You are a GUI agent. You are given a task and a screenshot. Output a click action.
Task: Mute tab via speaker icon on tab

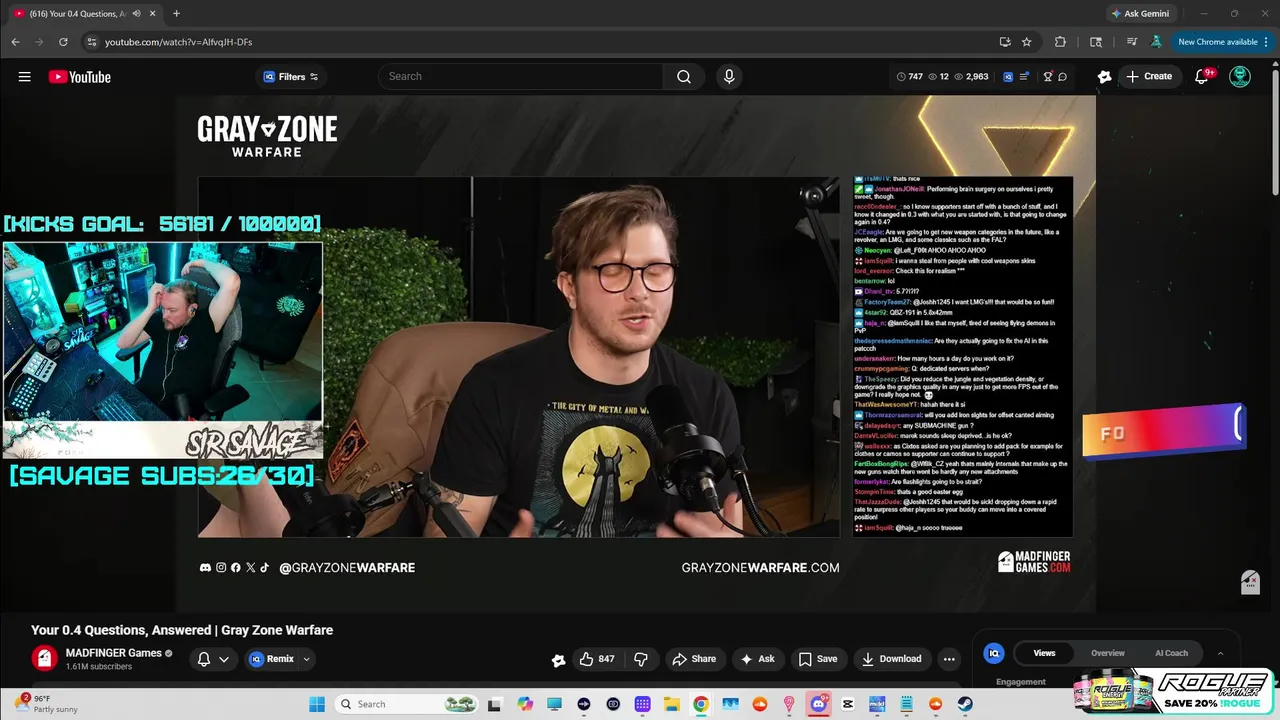[x=136, y=13]
